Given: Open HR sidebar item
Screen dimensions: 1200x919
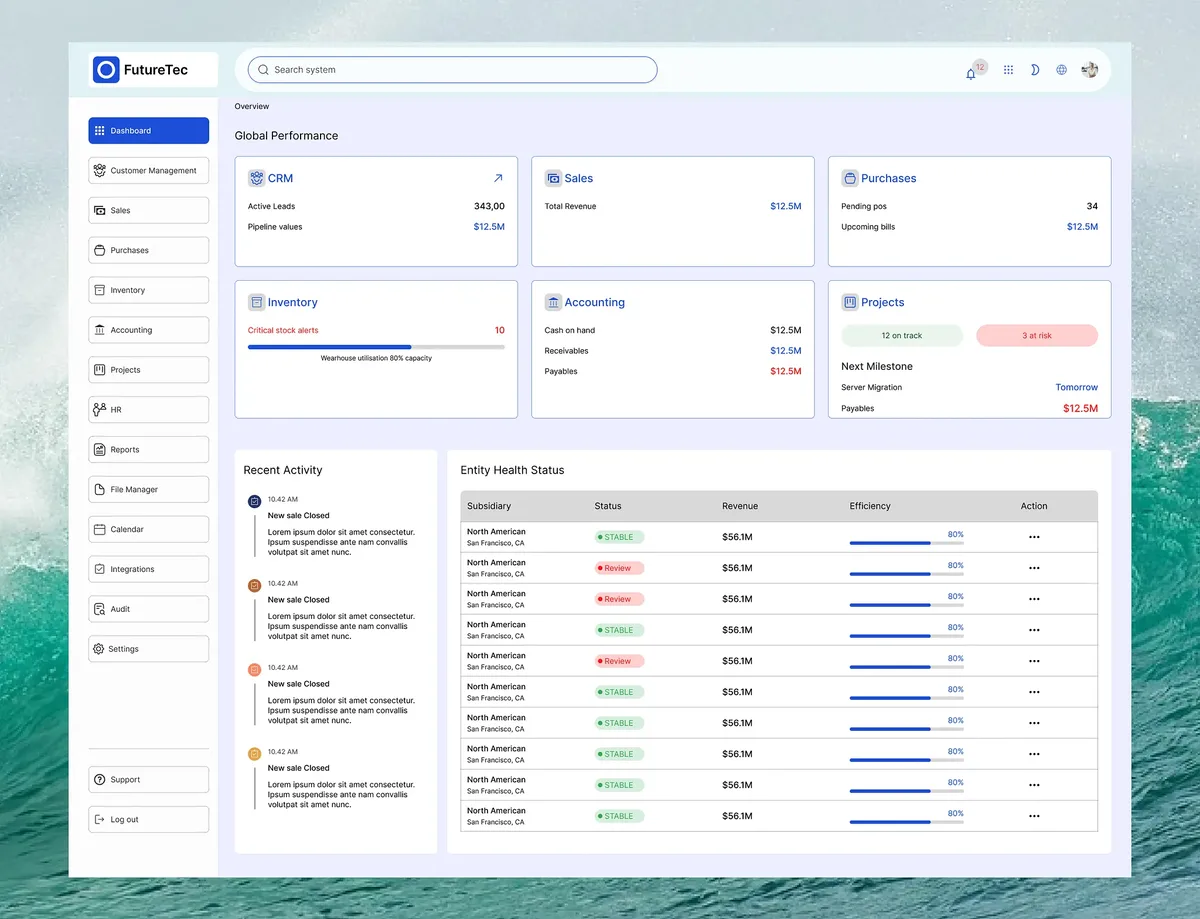Looking at the screenshot, I should pos(149,410).
